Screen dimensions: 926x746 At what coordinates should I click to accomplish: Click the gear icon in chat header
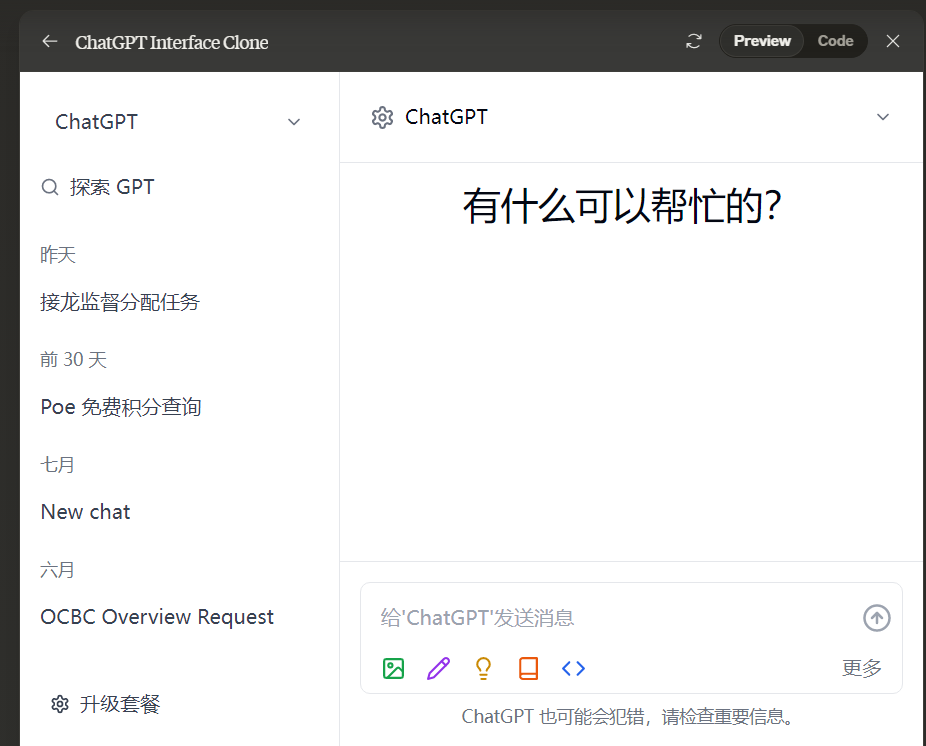pyautogui.click(x=382, y=118)
